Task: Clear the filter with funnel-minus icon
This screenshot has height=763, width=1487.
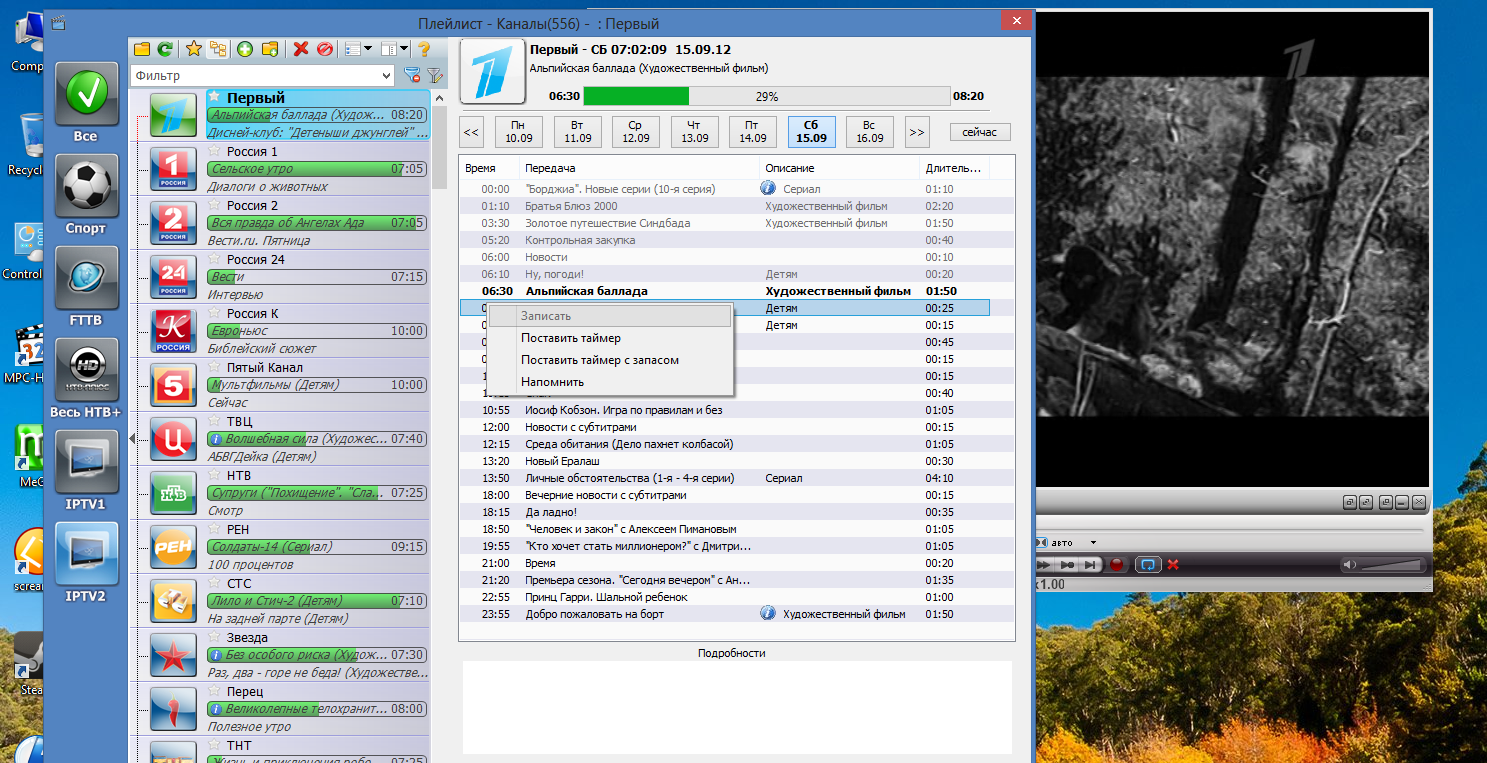Action: point(411,75)
